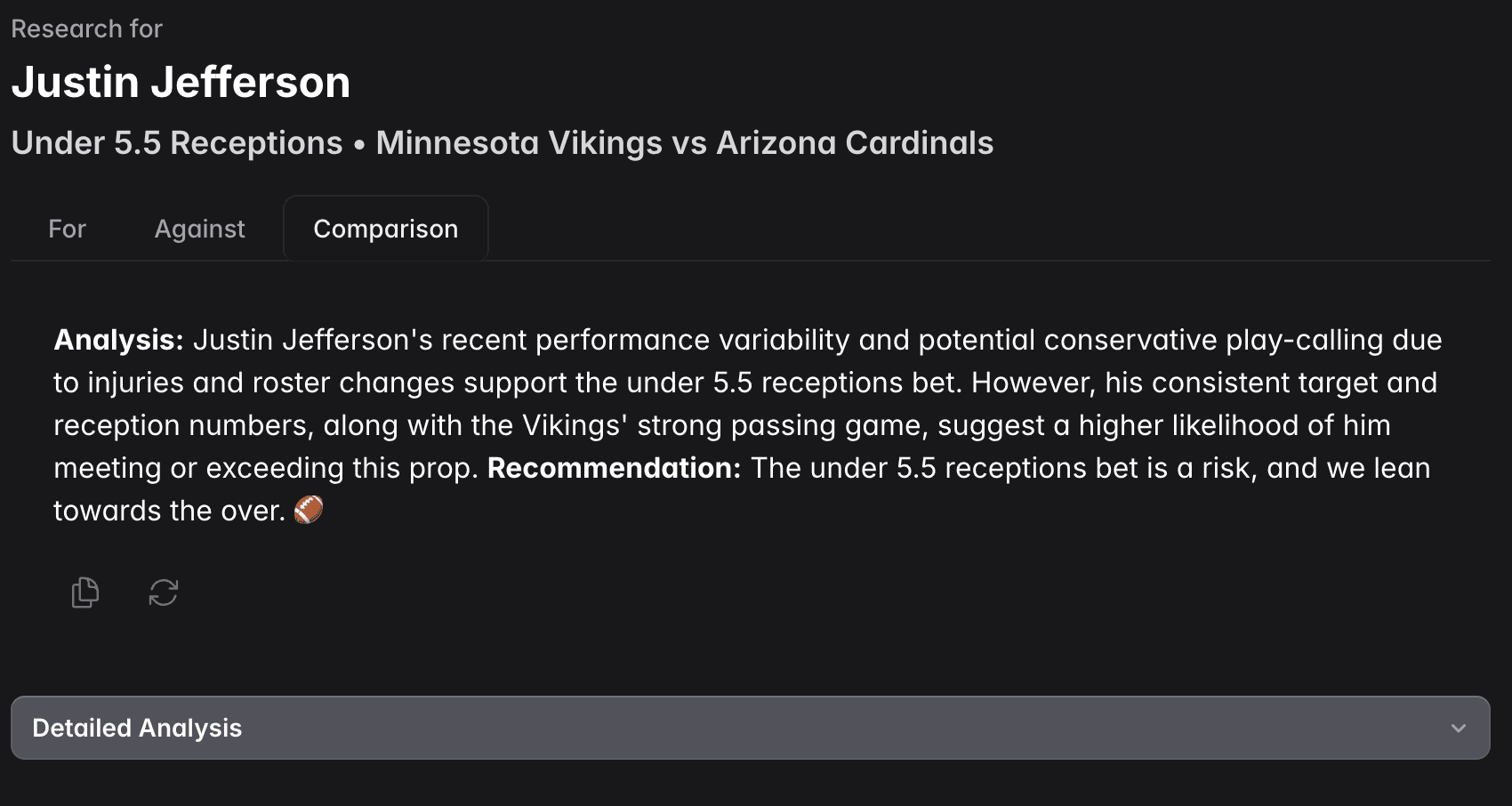Click the 'Detailed Analysis' label text
The height and width of the screenshot is (806, 1512).
click(x=137, y=728)
